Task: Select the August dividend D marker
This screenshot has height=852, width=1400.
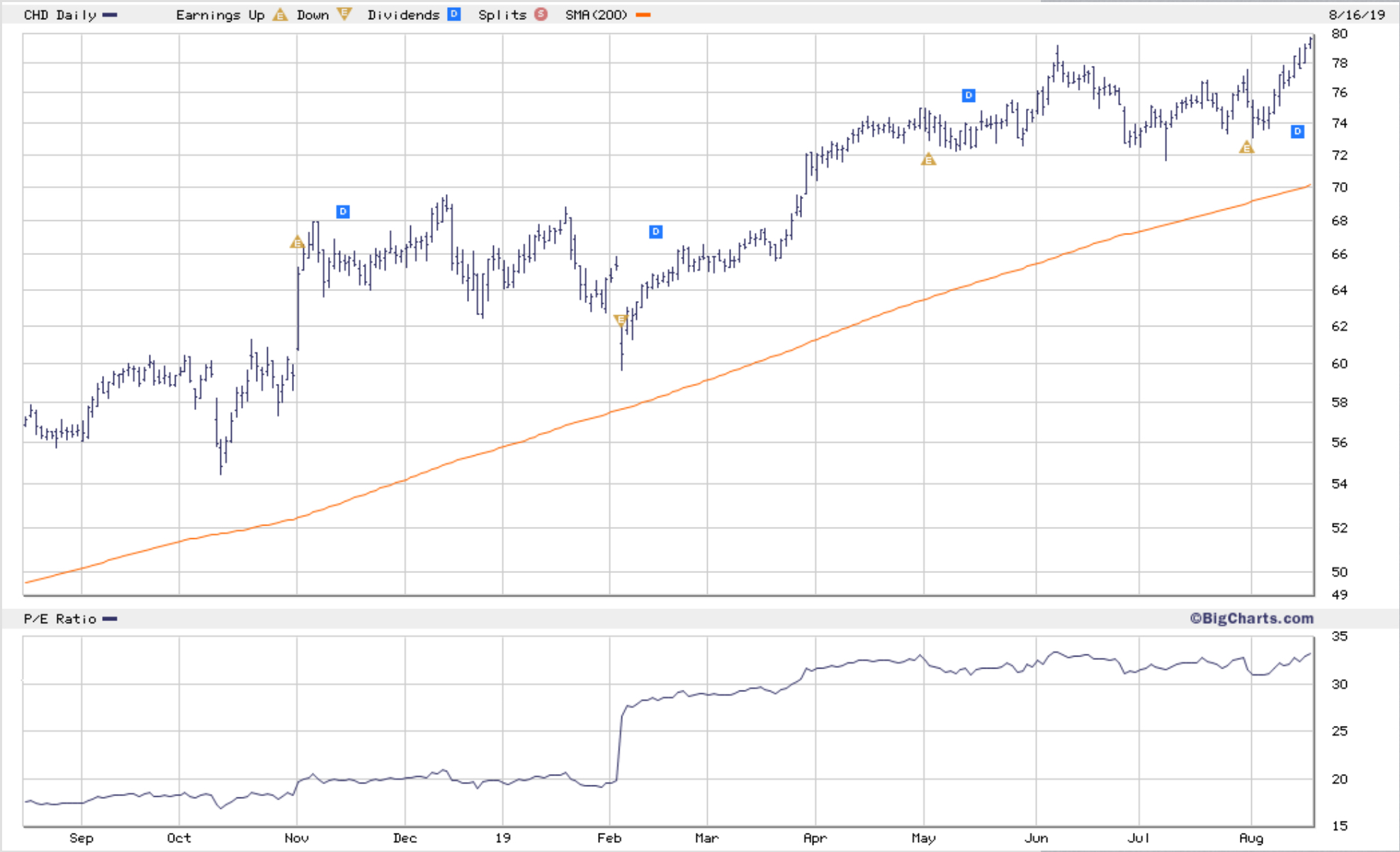Action: click(1297, 131)
